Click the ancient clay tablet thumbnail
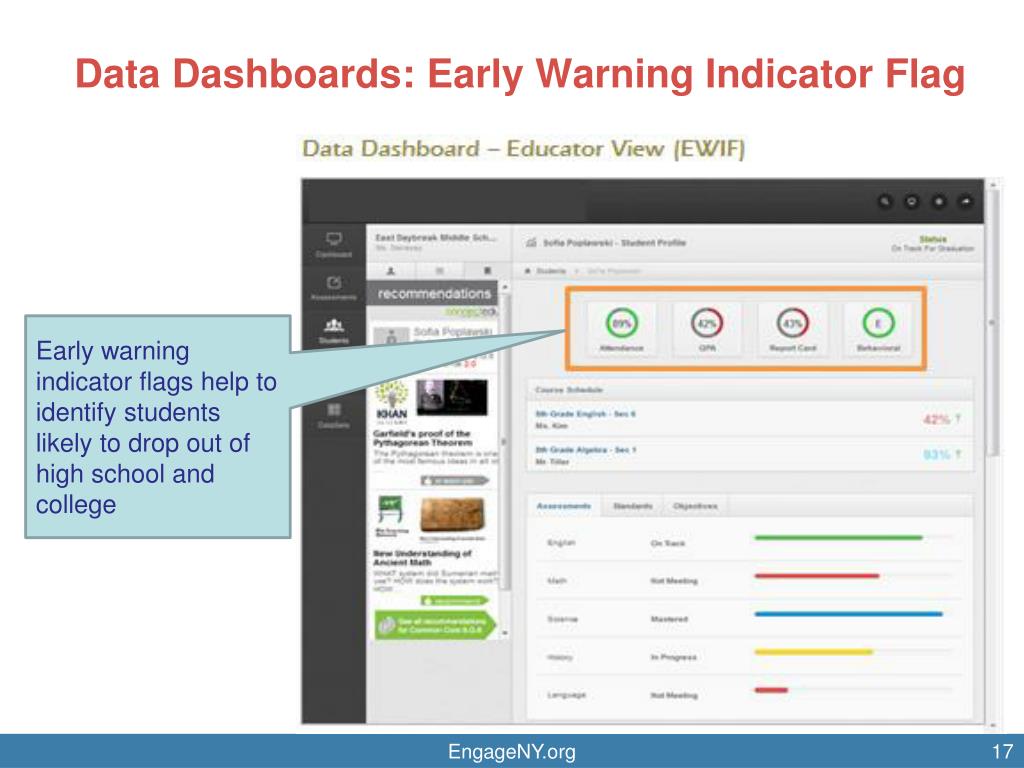The width and height of the screenshot is (1024, 768). [452, 516]
